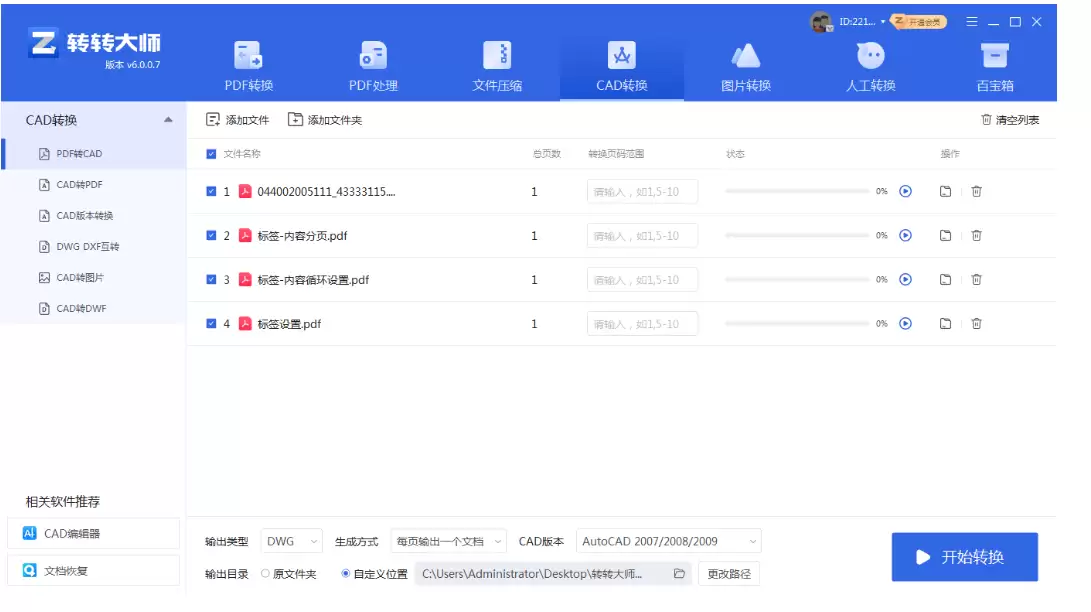Open output folder for 标签-内容分页.pdf

pyautogui.click(x=945, y=236)
